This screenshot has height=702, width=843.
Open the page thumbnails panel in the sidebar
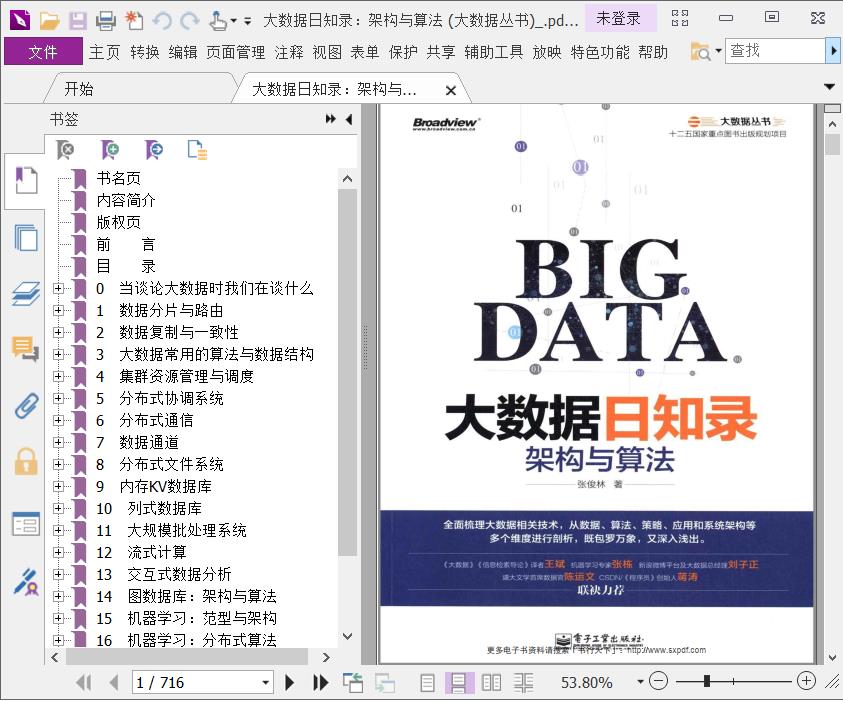pos(26,238)
